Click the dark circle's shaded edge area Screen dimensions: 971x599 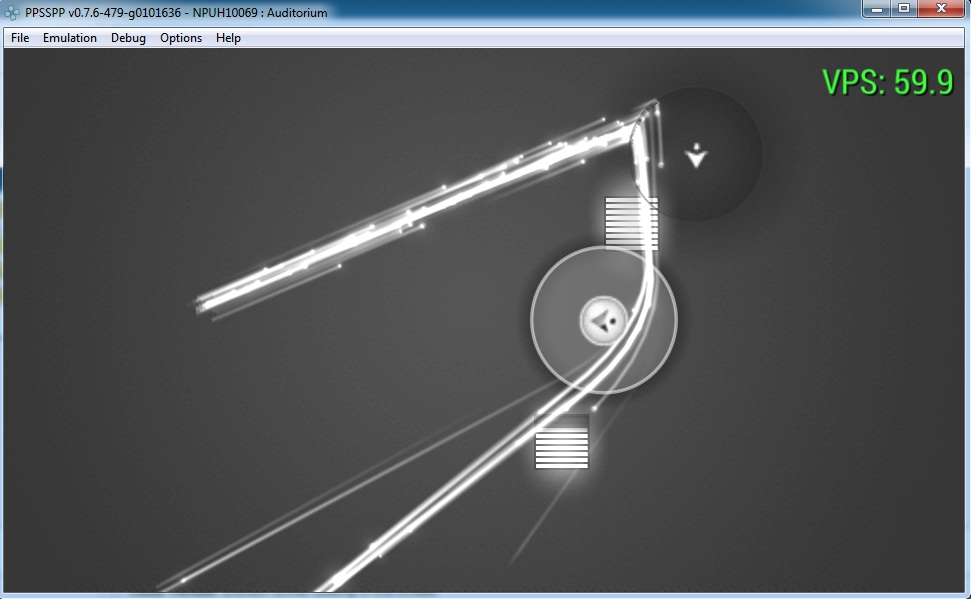(740, 180)
